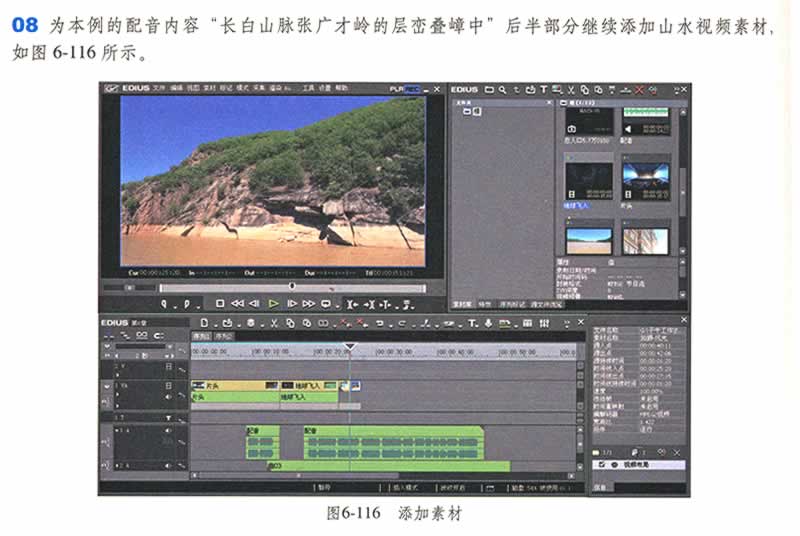
Task: Click the Play current area icon
Action: pyautogui.click(x=385, y=304)
